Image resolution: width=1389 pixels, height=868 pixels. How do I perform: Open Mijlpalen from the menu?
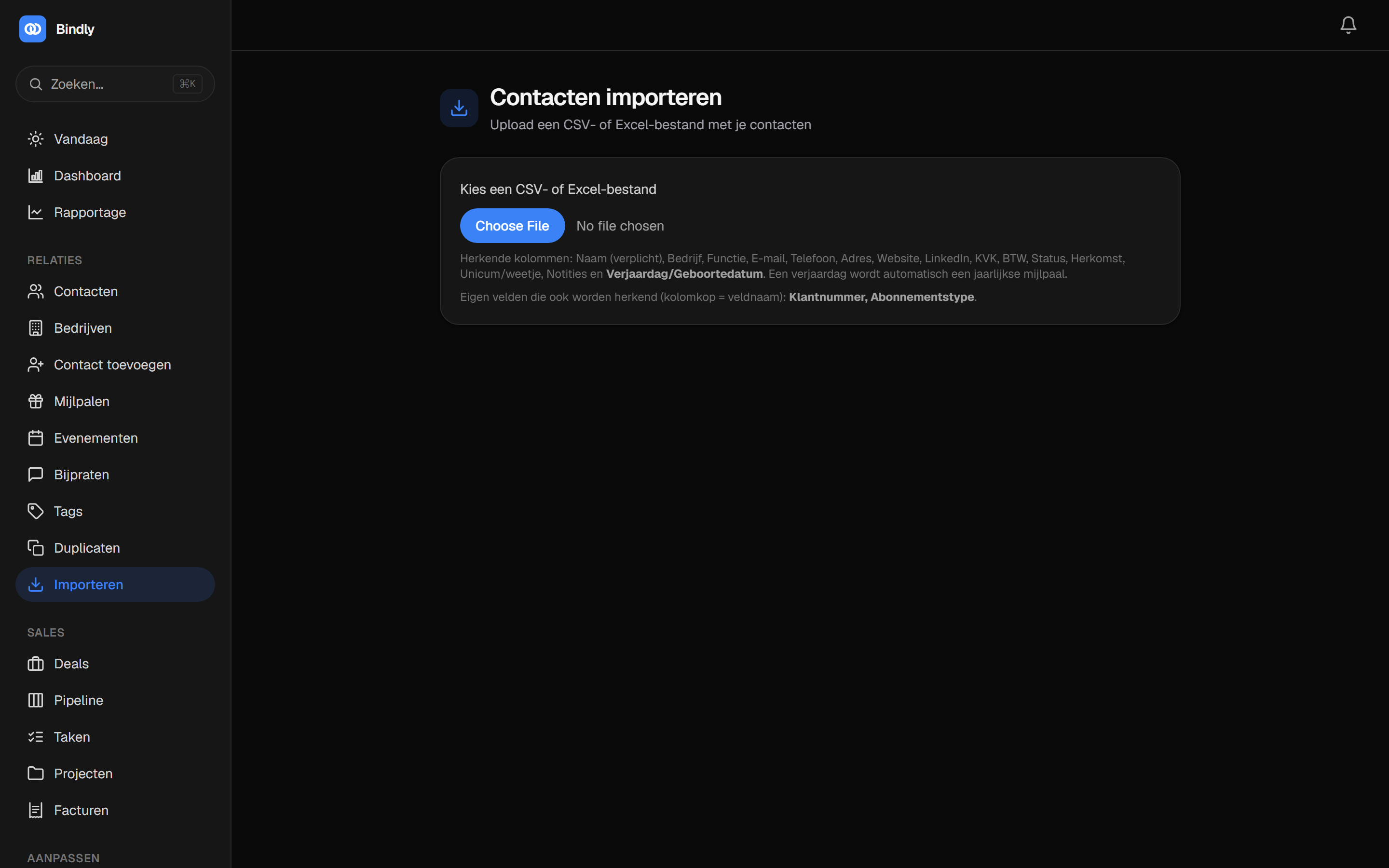115,401
